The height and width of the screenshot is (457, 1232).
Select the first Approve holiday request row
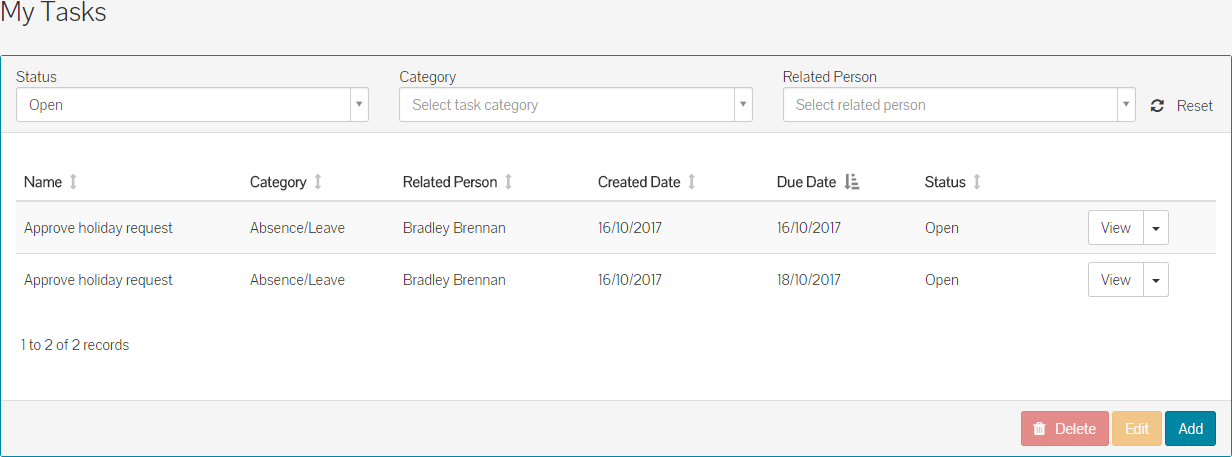[98, 228]
